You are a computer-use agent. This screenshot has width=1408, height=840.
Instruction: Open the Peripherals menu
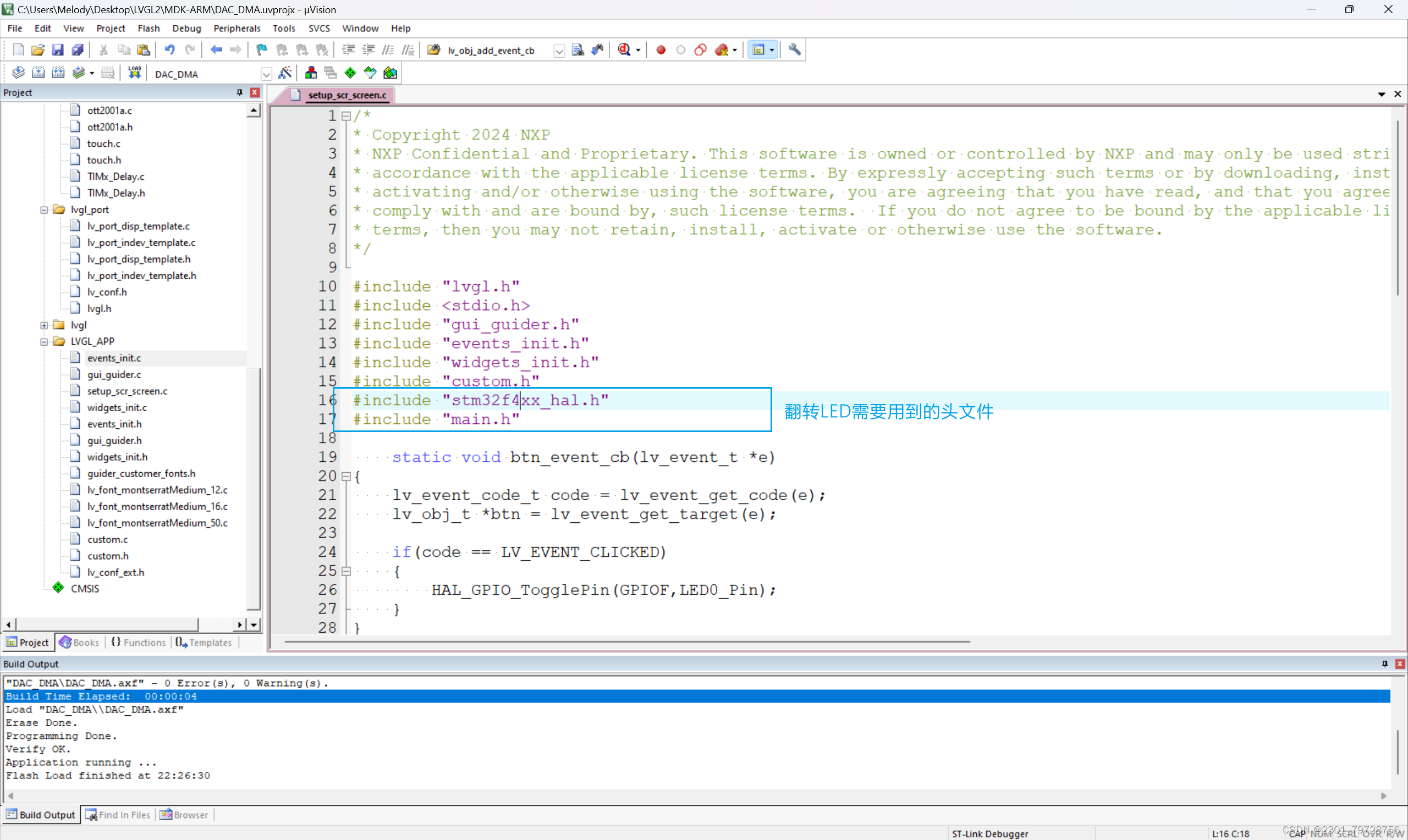pos(237,27)
